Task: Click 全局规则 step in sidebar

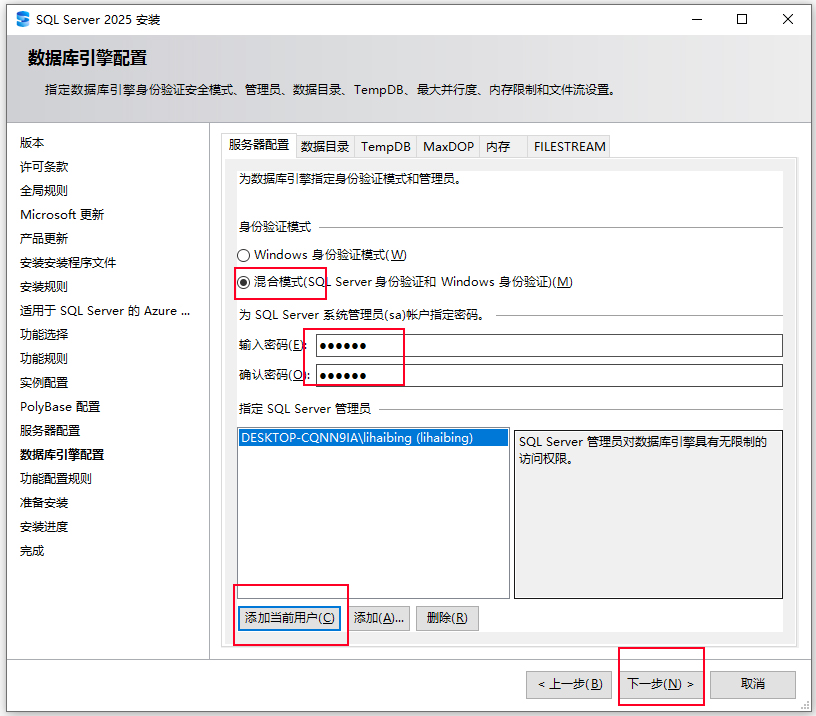Action: coord(44,190)
